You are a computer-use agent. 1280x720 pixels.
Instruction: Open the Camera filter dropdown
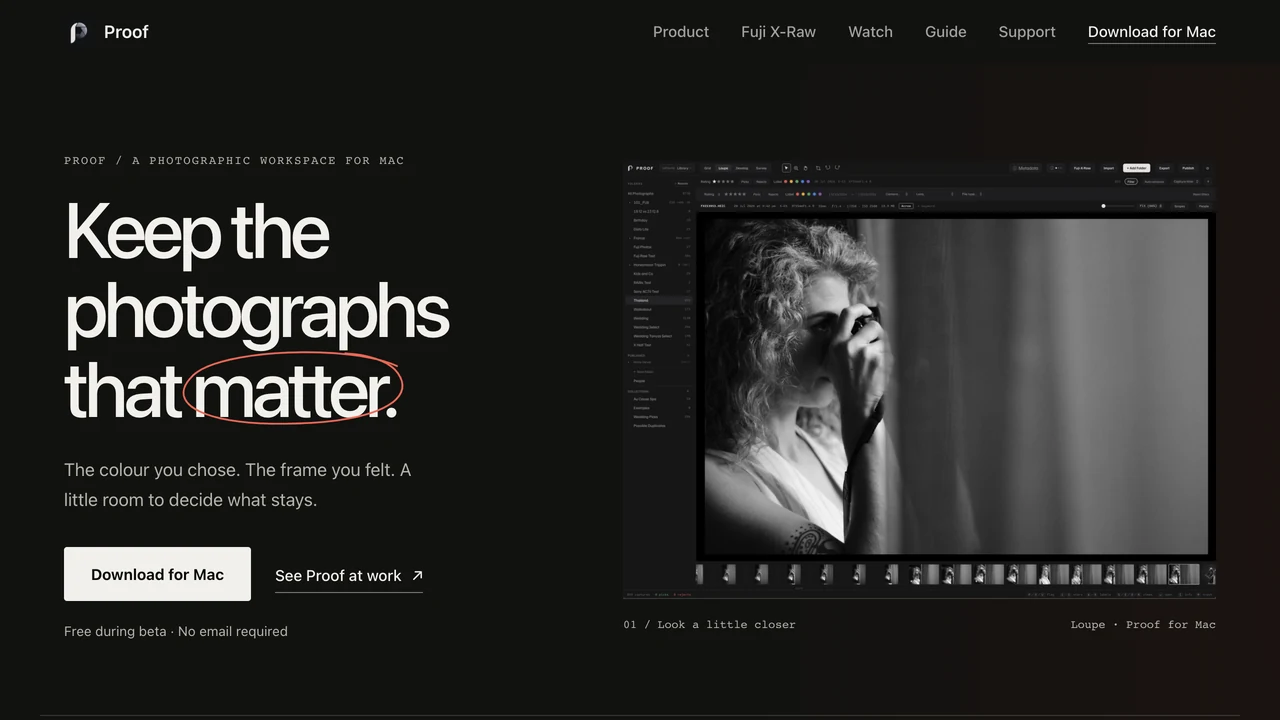point(897,194)
